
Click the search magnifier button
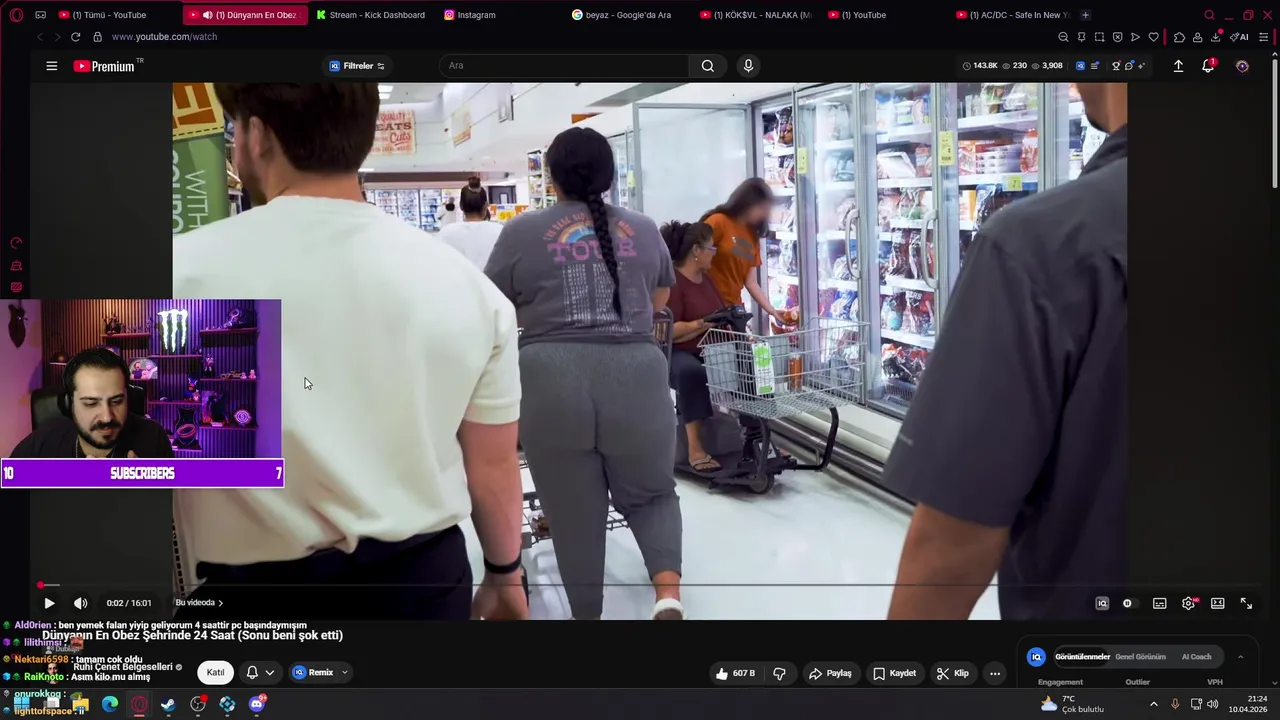pos(708,66)
